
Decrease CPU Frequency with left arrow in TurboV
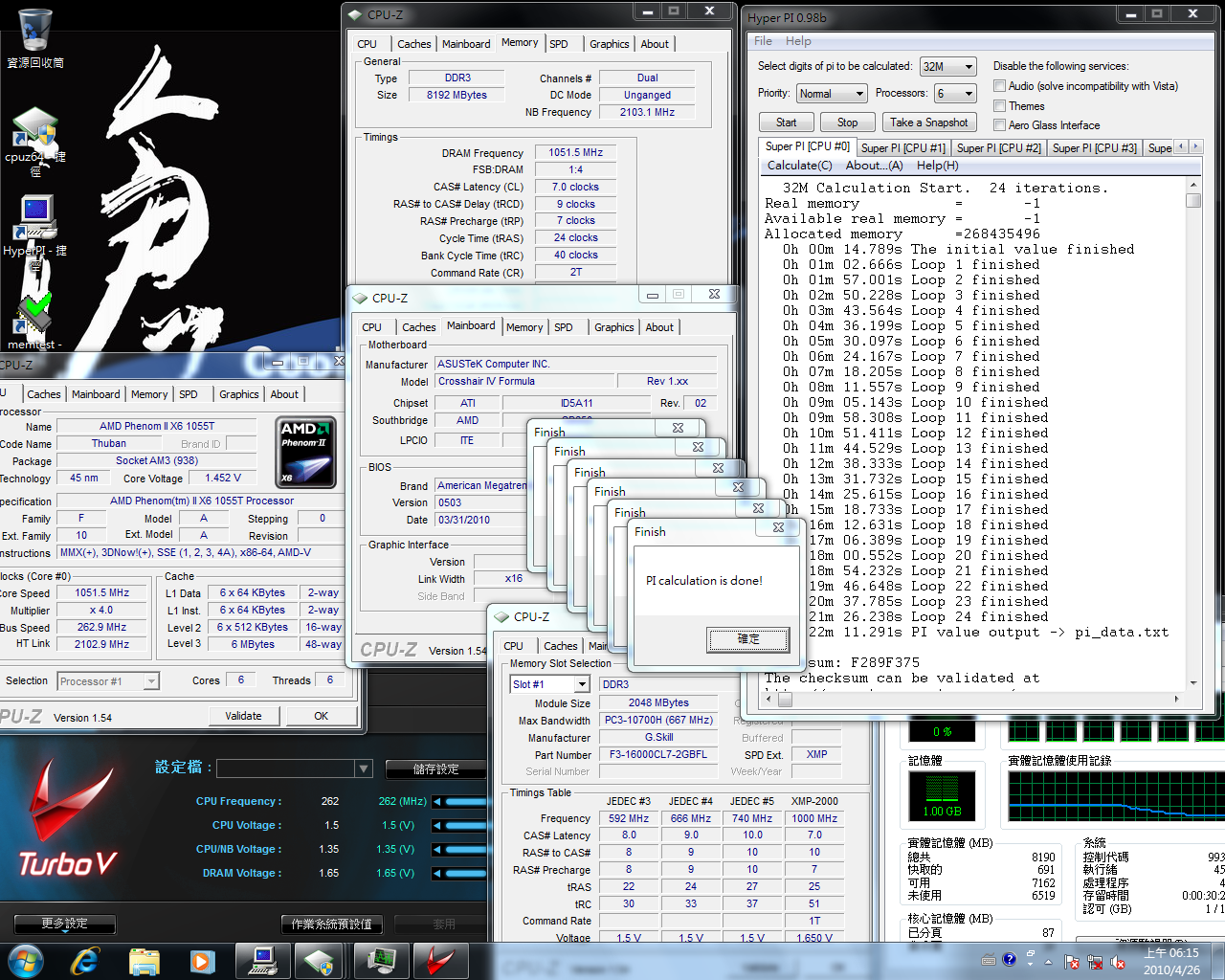click(x=437, y=801)
